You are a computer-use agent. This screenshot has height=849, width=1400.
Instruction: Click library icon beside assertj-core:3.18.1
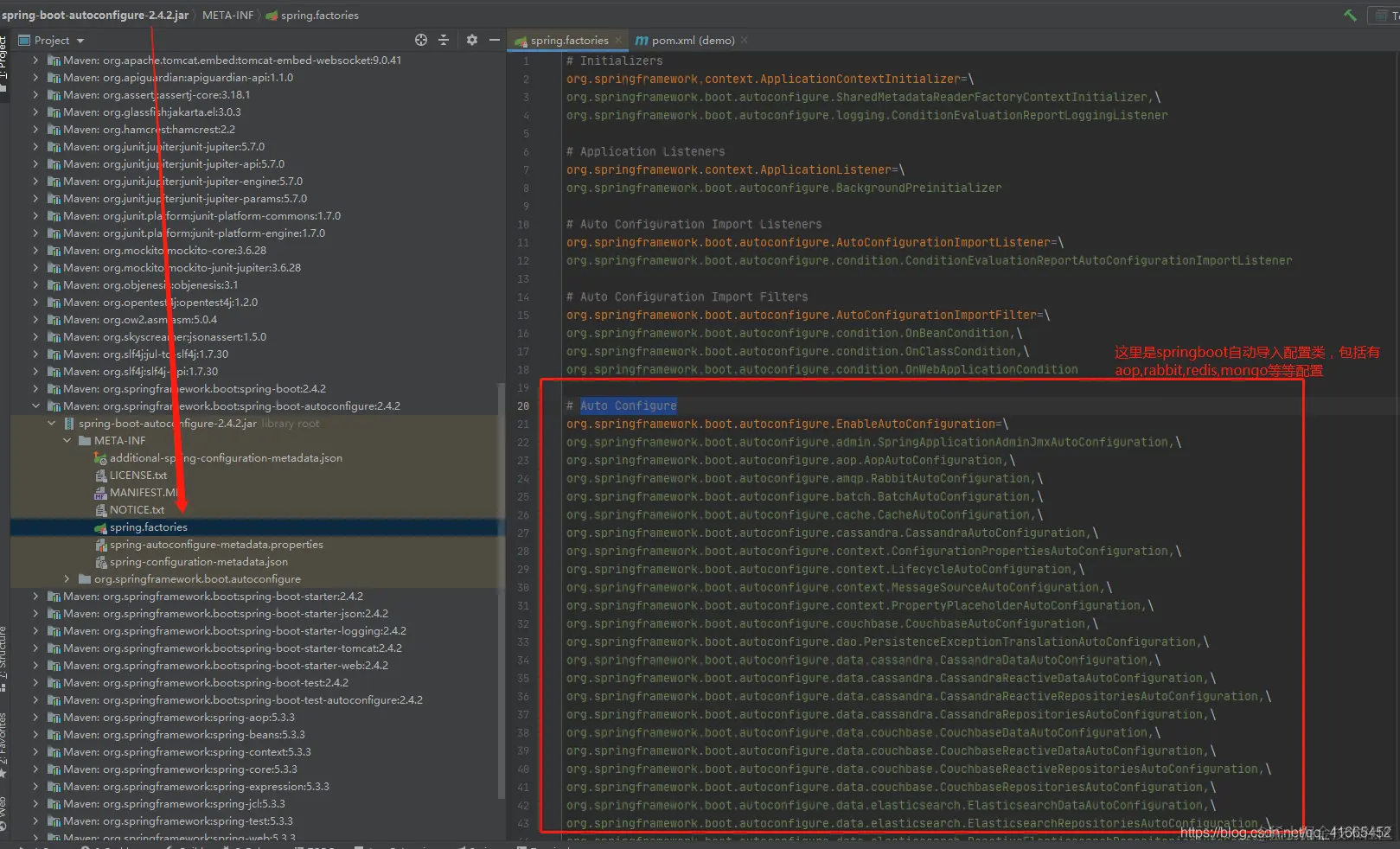(54, 95)
